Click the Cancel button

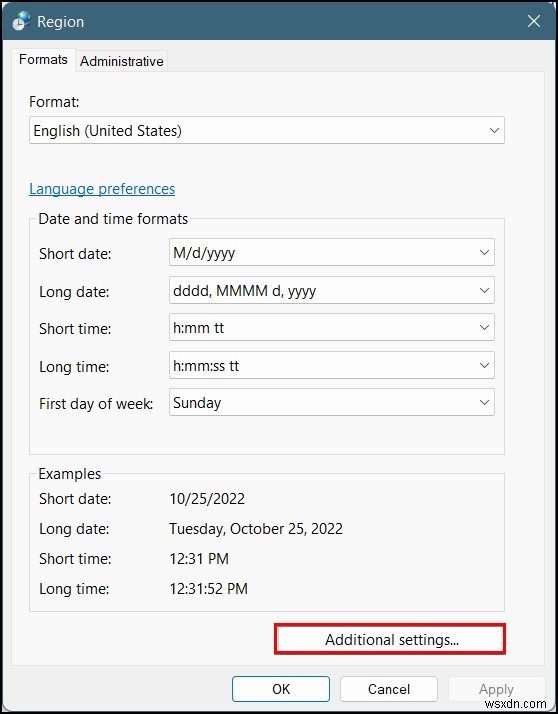pyautogui.click(x=389, y=689)
